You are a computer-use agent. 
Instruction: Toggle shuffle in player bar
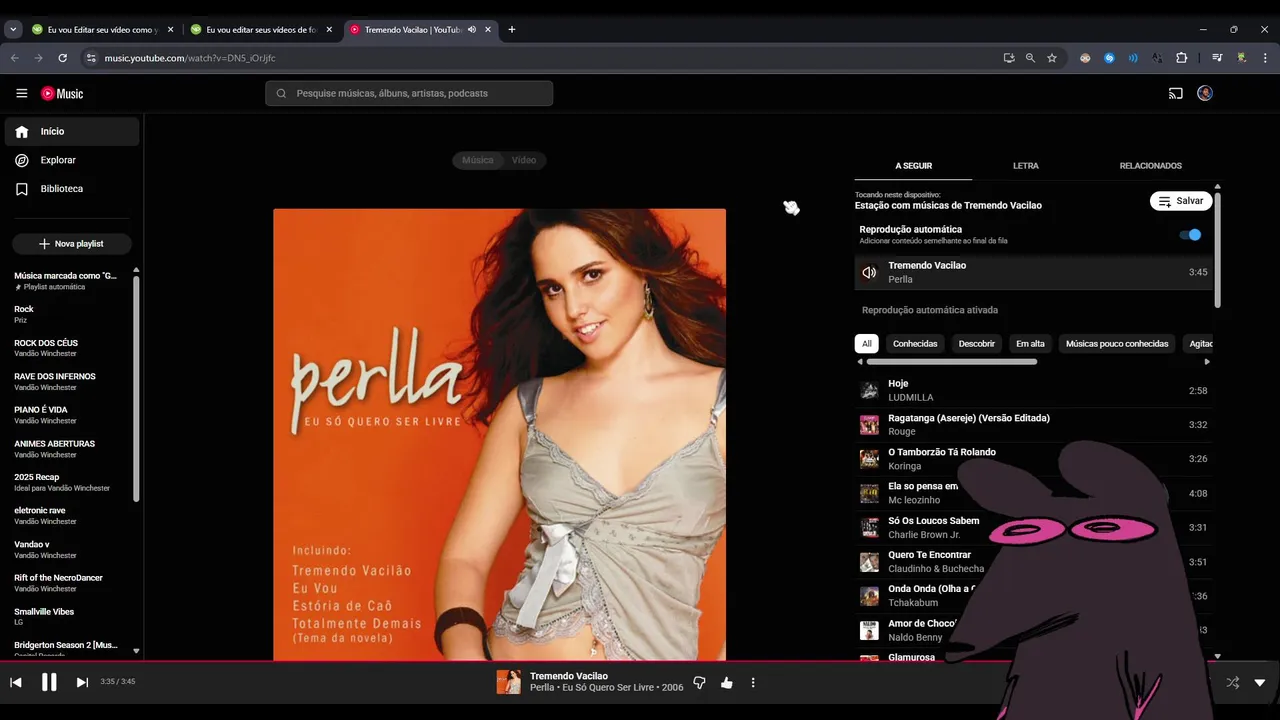point(1232,682)
